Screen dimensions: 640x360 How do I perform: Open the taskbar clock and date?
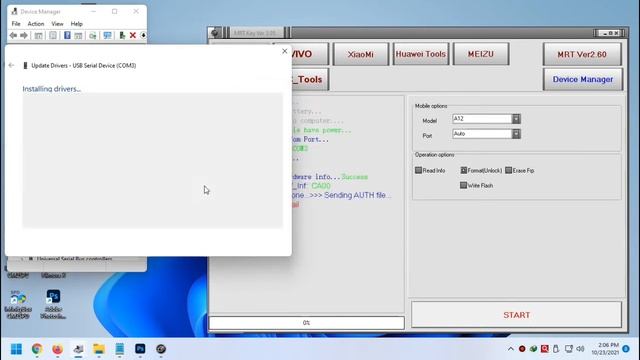click(x=606, y=349)
